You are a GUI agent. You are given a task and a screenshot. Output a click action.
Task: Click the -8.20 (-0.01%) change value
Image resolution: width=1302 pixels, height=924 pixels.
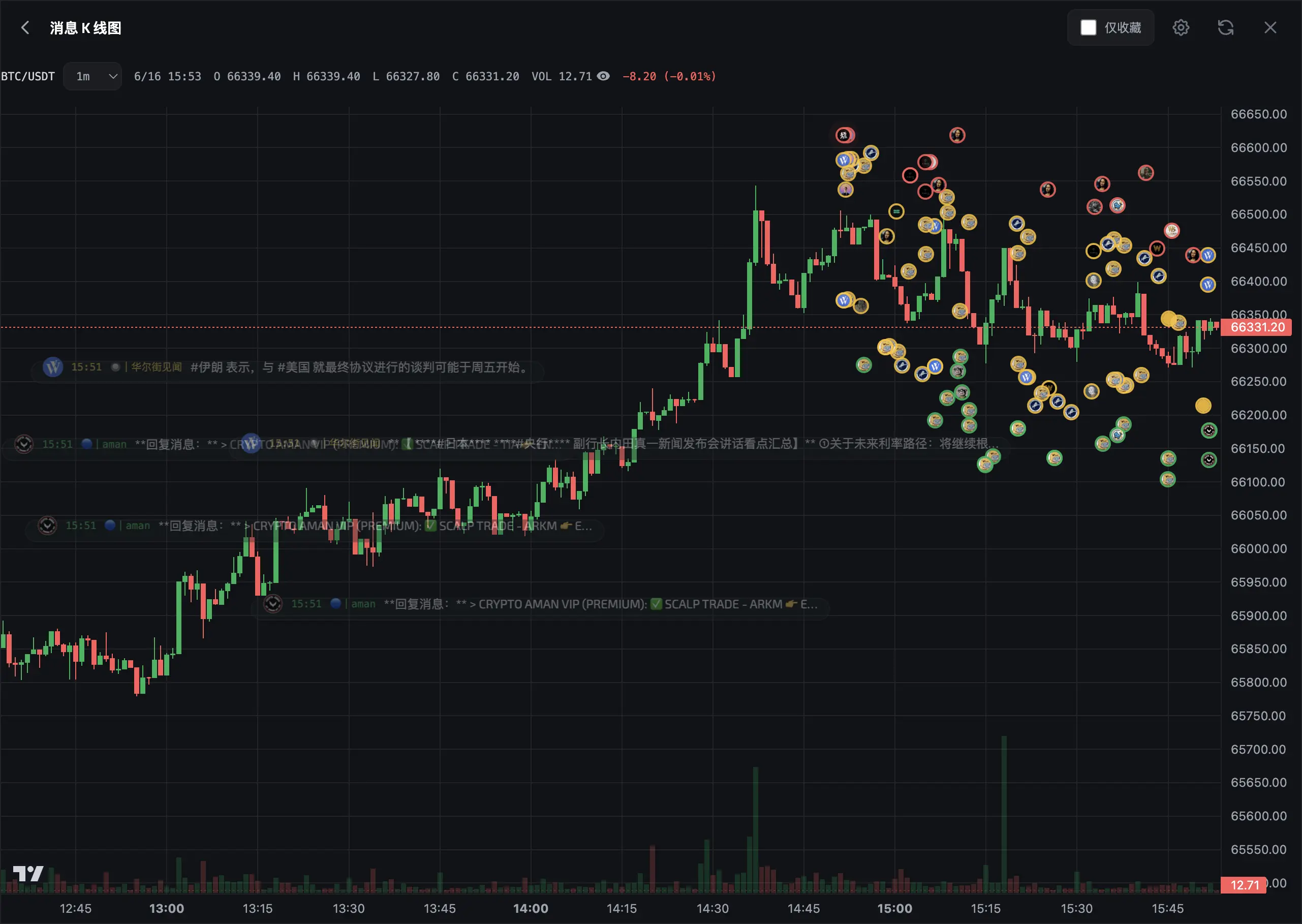pos(669,76)
